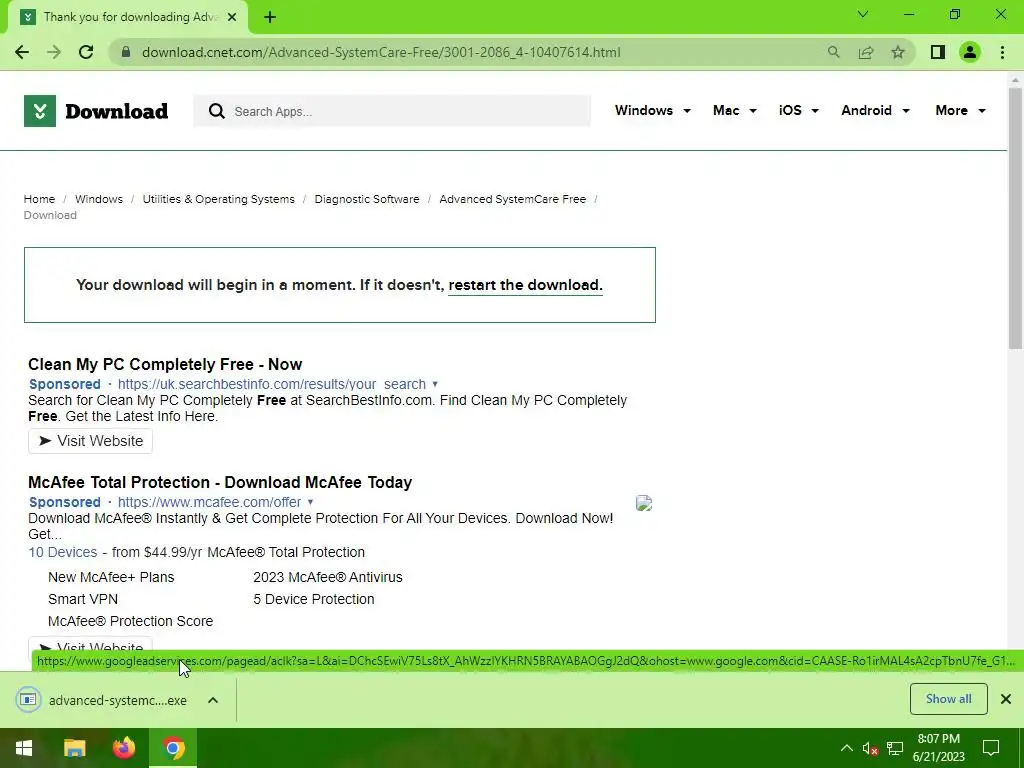Open the taskbar clock and date

tap(938, 748)
